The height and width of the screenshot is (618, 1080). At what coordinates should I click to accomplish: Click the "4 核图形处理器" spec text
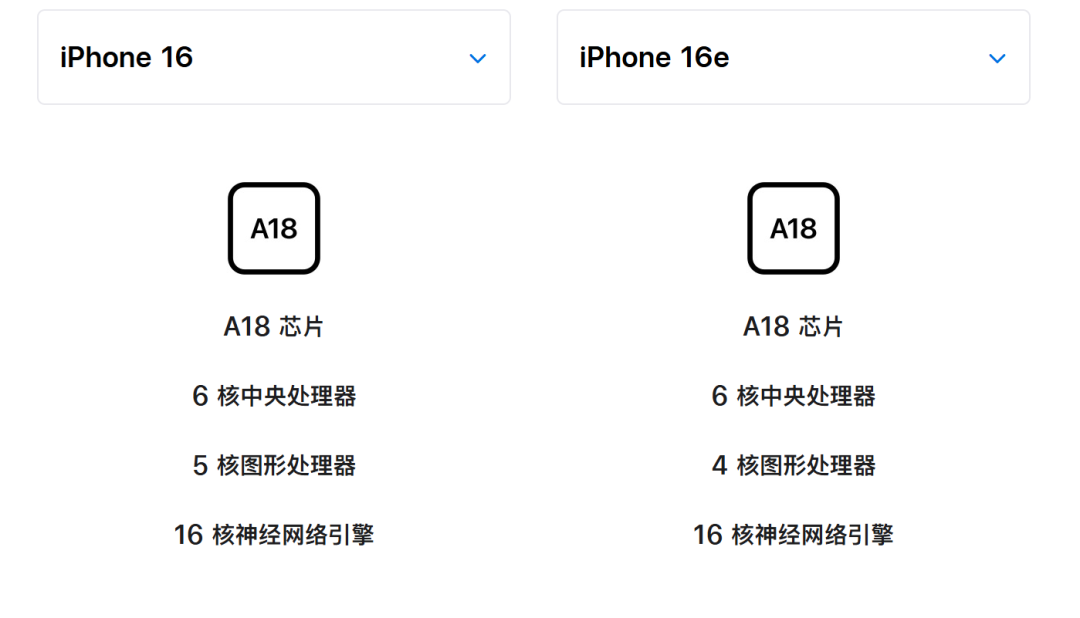[x=793, y=465]
